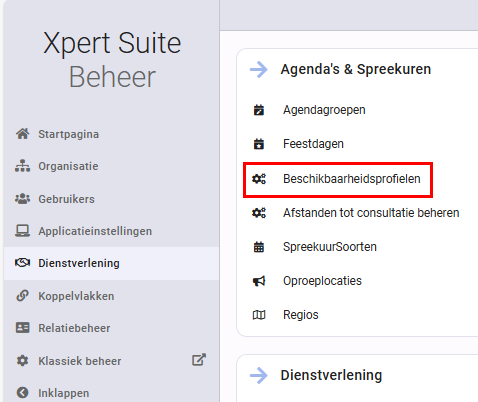This screenshot has height=402, width=478.
Task: Open Afstanden tot consultatie beheren
Action: click(x=371, y=213)
